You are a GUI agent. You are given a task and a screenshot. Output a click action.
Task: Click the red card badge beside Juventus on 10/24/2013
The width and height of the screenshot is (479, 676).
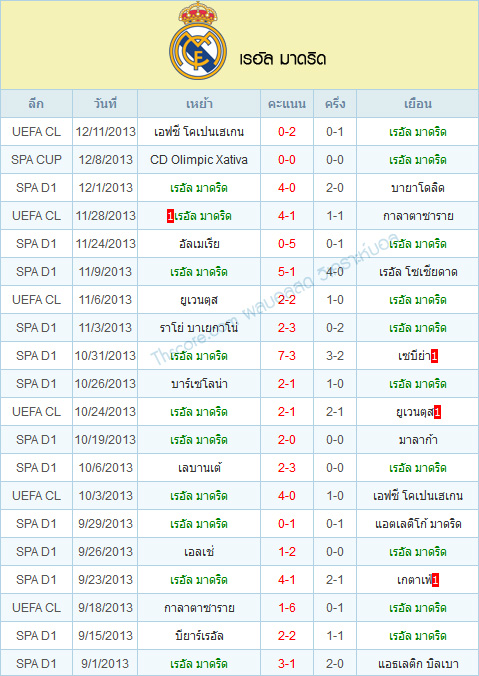point(437,413)
